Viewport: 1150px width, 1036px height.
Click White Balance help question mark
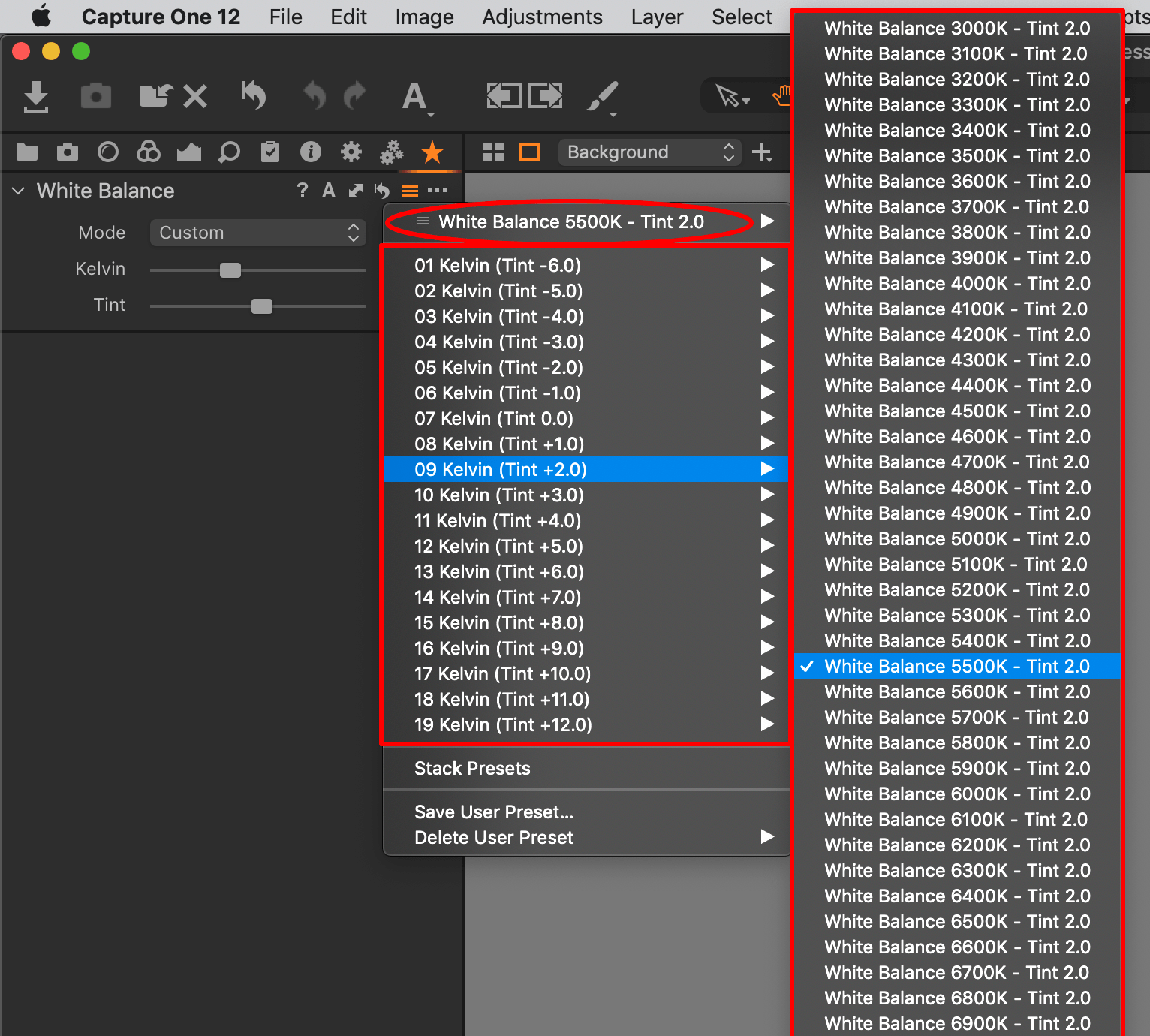[303, 191]
